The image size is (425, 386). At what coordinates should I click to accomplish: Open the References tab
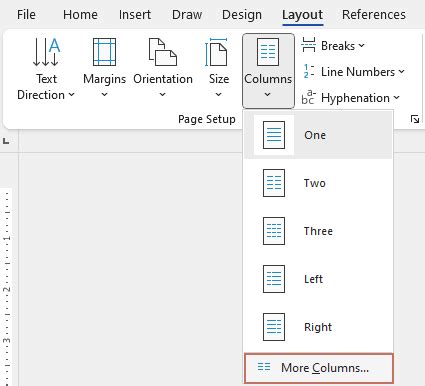374,15
